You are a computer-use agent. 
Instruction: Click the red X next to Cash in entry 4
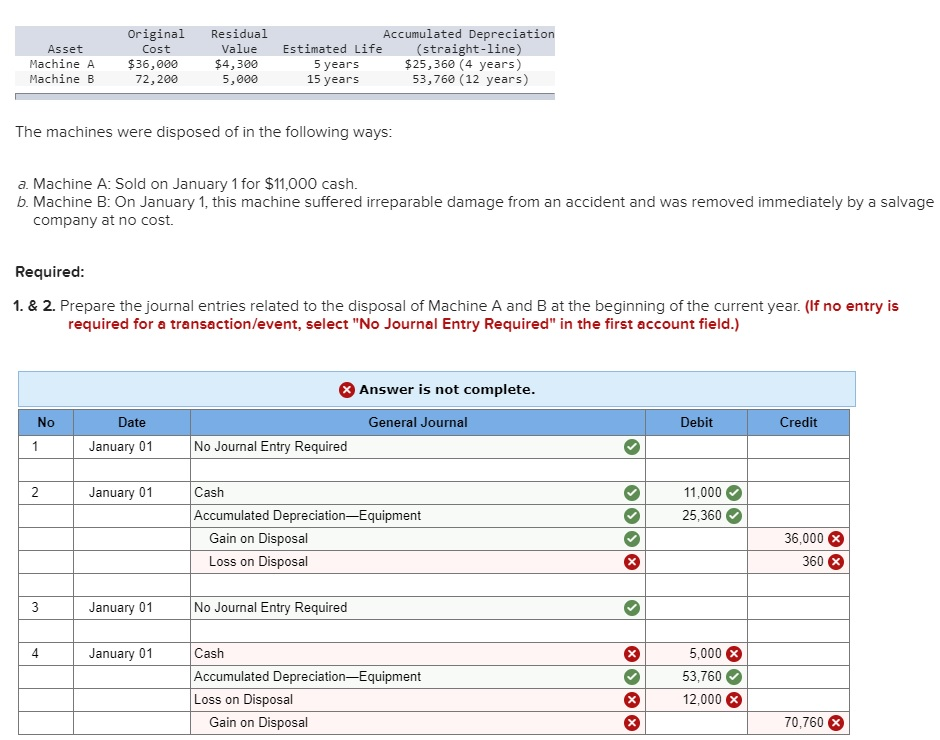pyautogui.click(x=631, y=653)
